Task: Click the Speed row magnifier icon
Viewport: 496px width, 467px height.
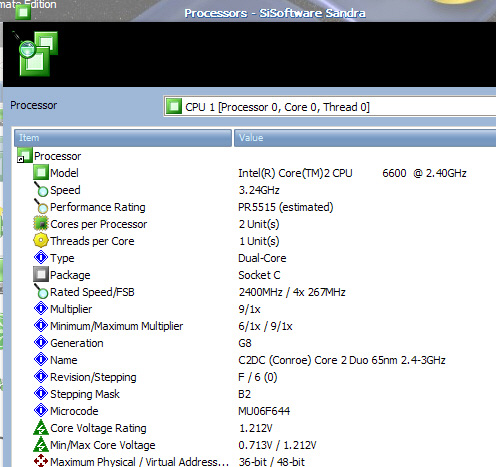Action: [x=41, y=190]
